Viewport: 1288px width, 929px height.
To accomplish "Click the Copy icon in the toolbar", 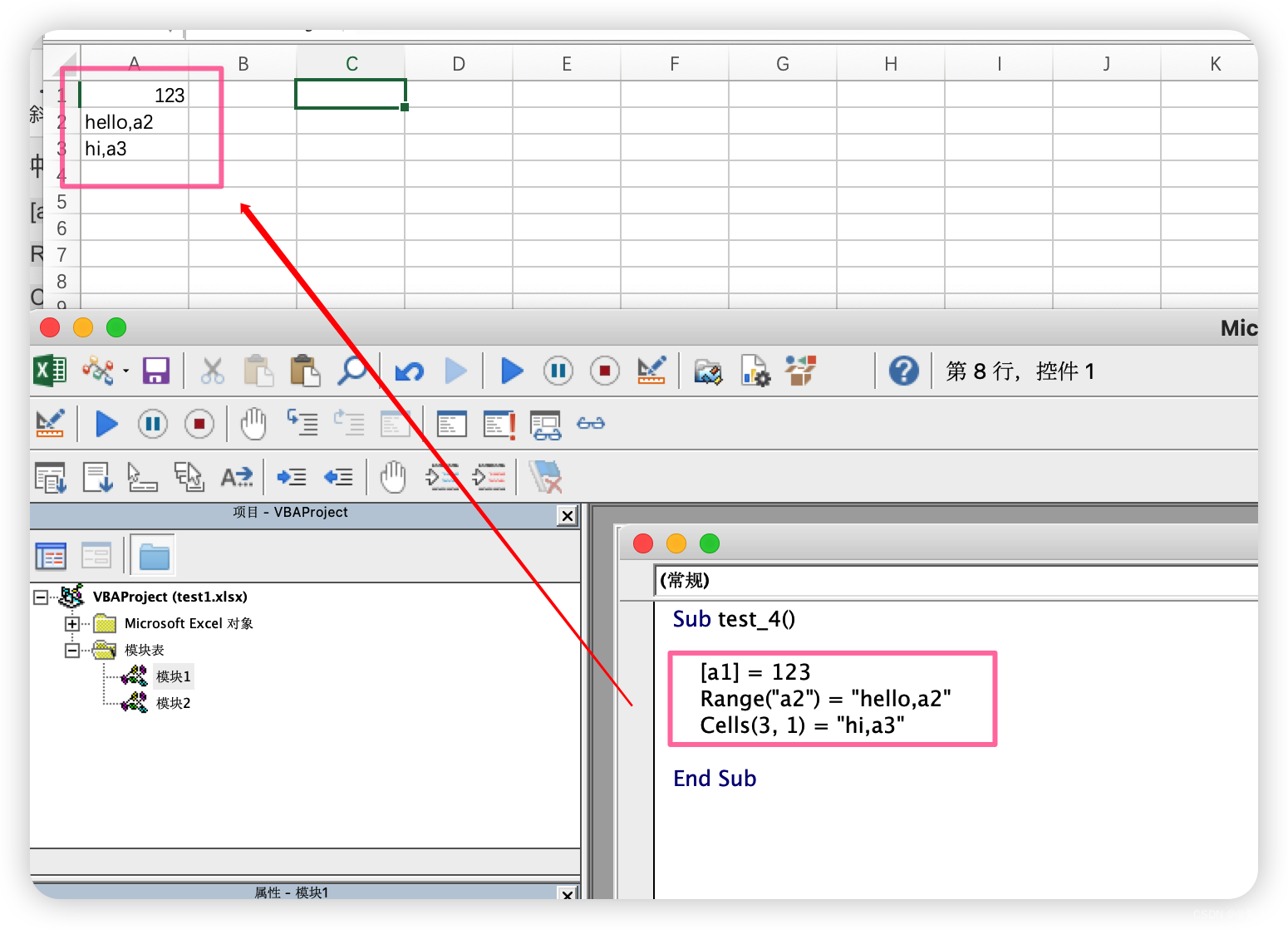I will [x=258, y=371].
